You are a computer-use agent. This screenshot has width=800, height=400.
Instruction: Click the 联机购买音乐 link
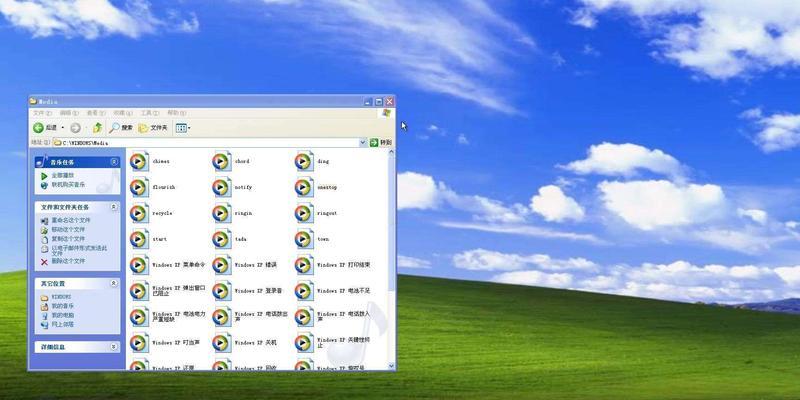pos(68,184)
